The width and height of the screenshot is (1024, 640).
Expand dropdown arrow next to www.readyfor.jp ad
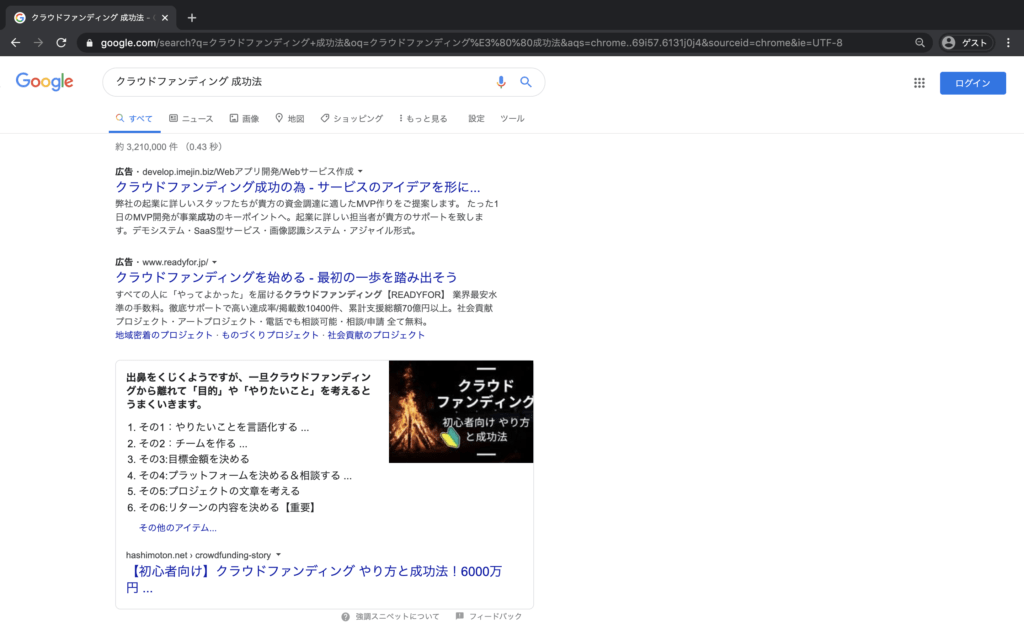[215, 263]
